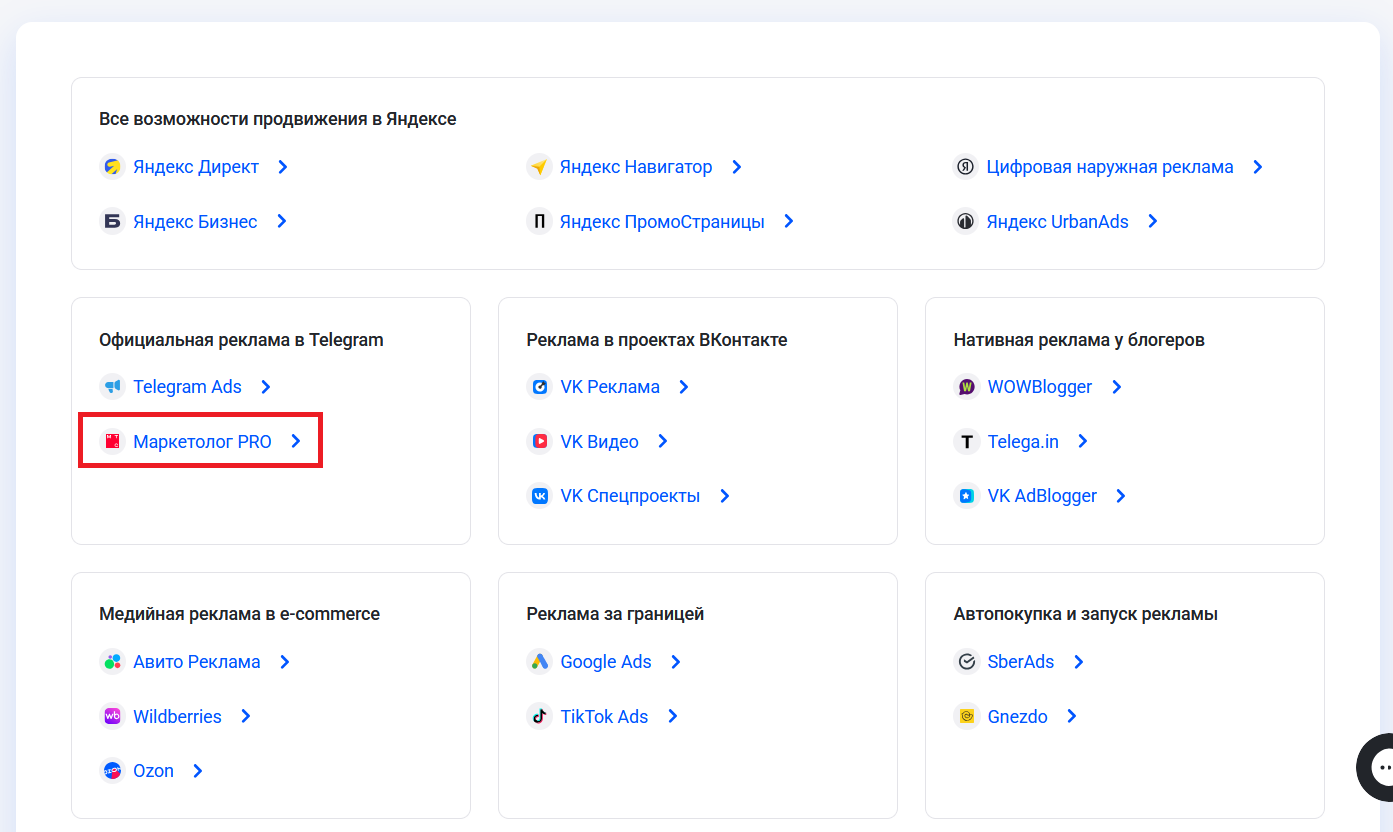The height and width of the screenshot is (832, 1393).
Task: Expand the chevron next to Gnezdo
Action: point(1071,716)
